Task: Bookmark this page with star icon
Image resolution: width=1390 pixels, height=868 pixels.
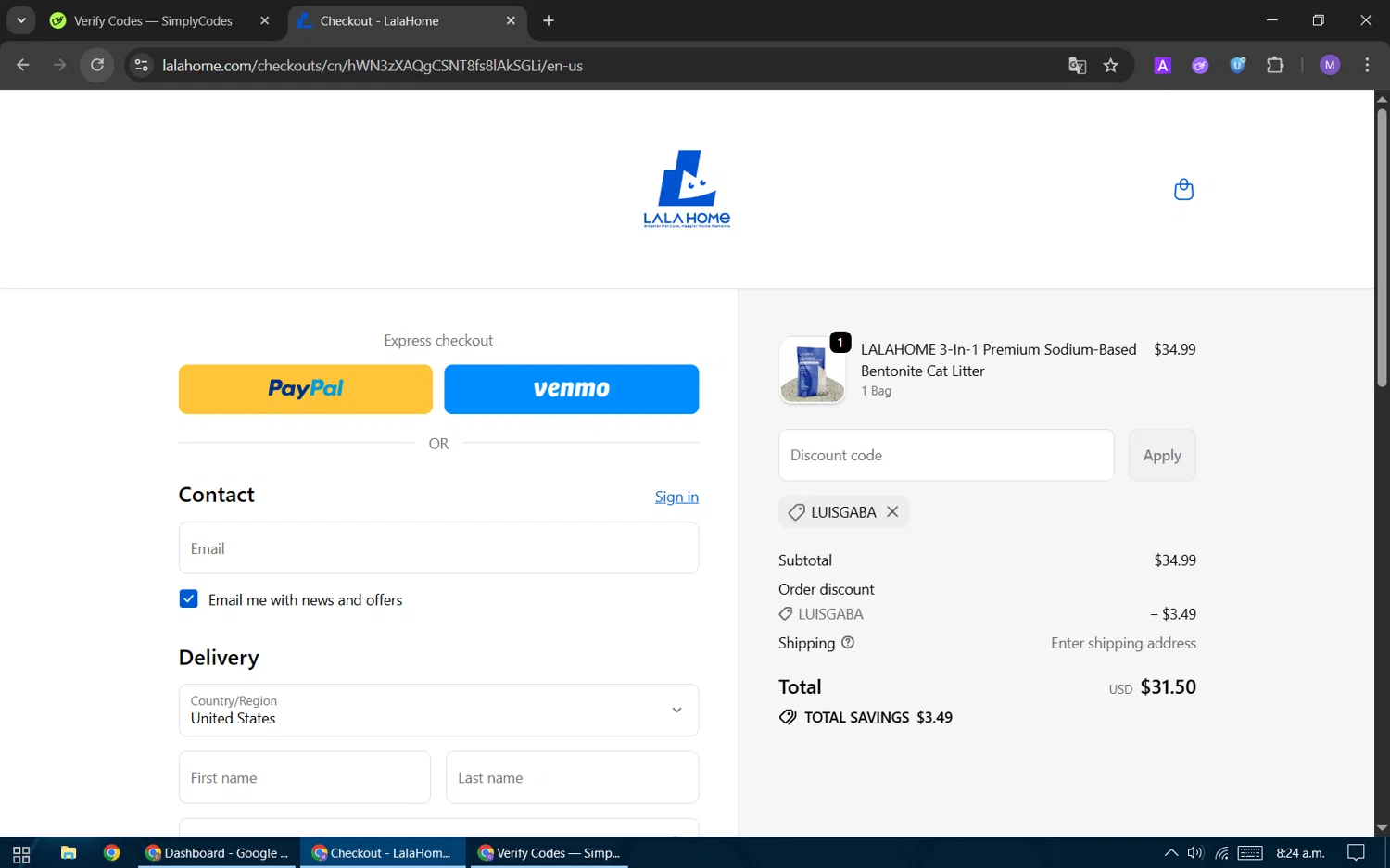Action: click(x=1111, y=65)
